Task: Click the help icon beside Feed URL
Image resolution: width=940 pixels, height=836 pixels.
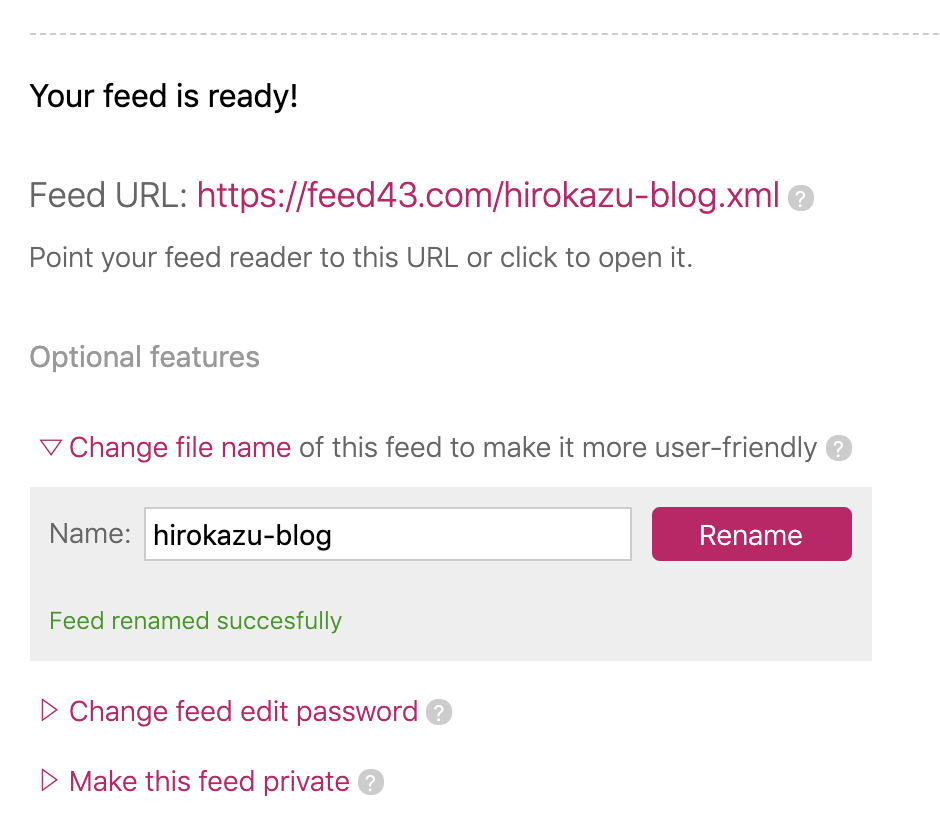Action: (800, 198)
